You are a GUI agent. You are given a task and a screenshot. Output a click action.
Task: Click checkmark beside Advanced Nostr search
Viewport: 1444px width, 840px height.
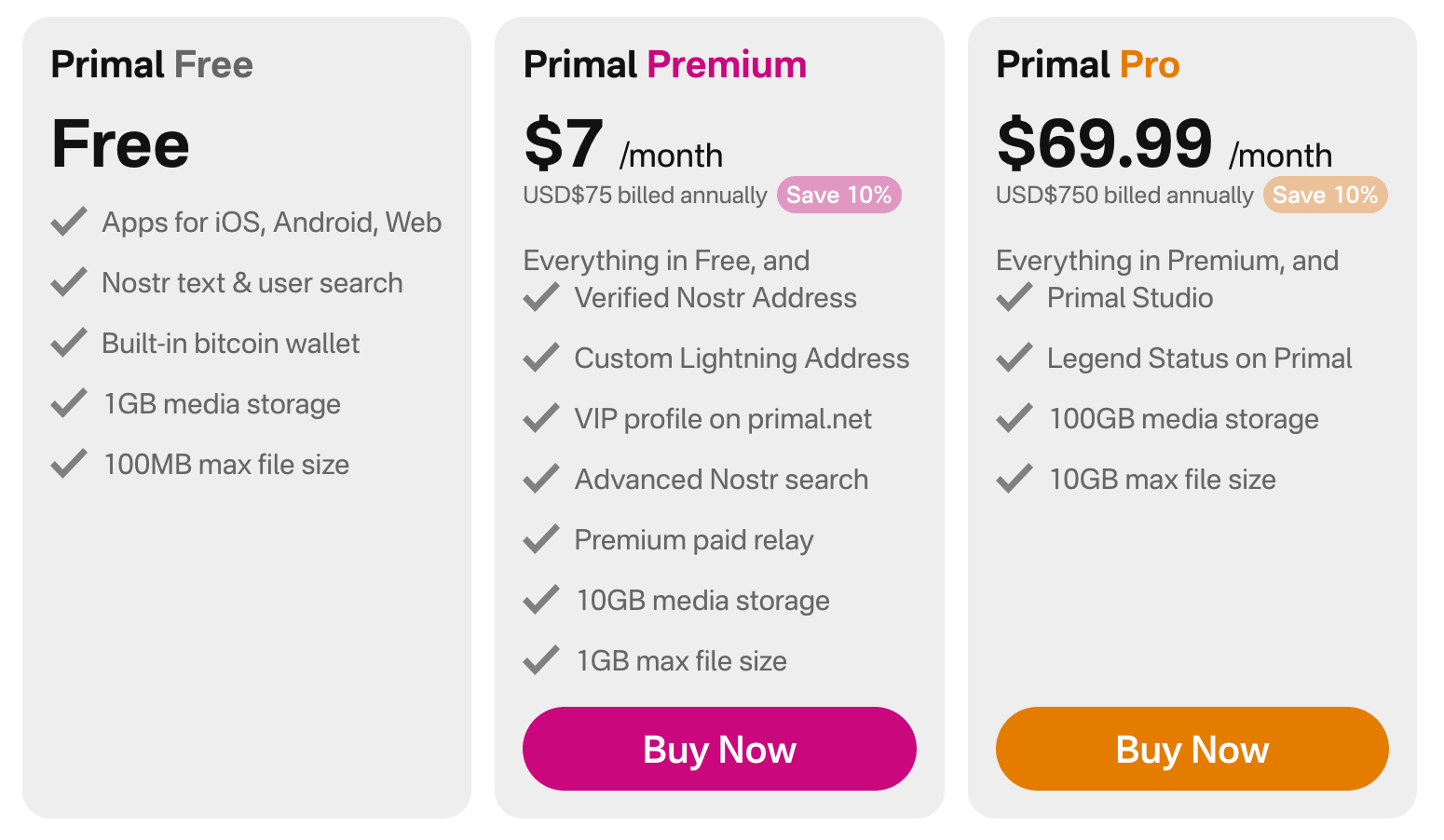pos(541,479)
